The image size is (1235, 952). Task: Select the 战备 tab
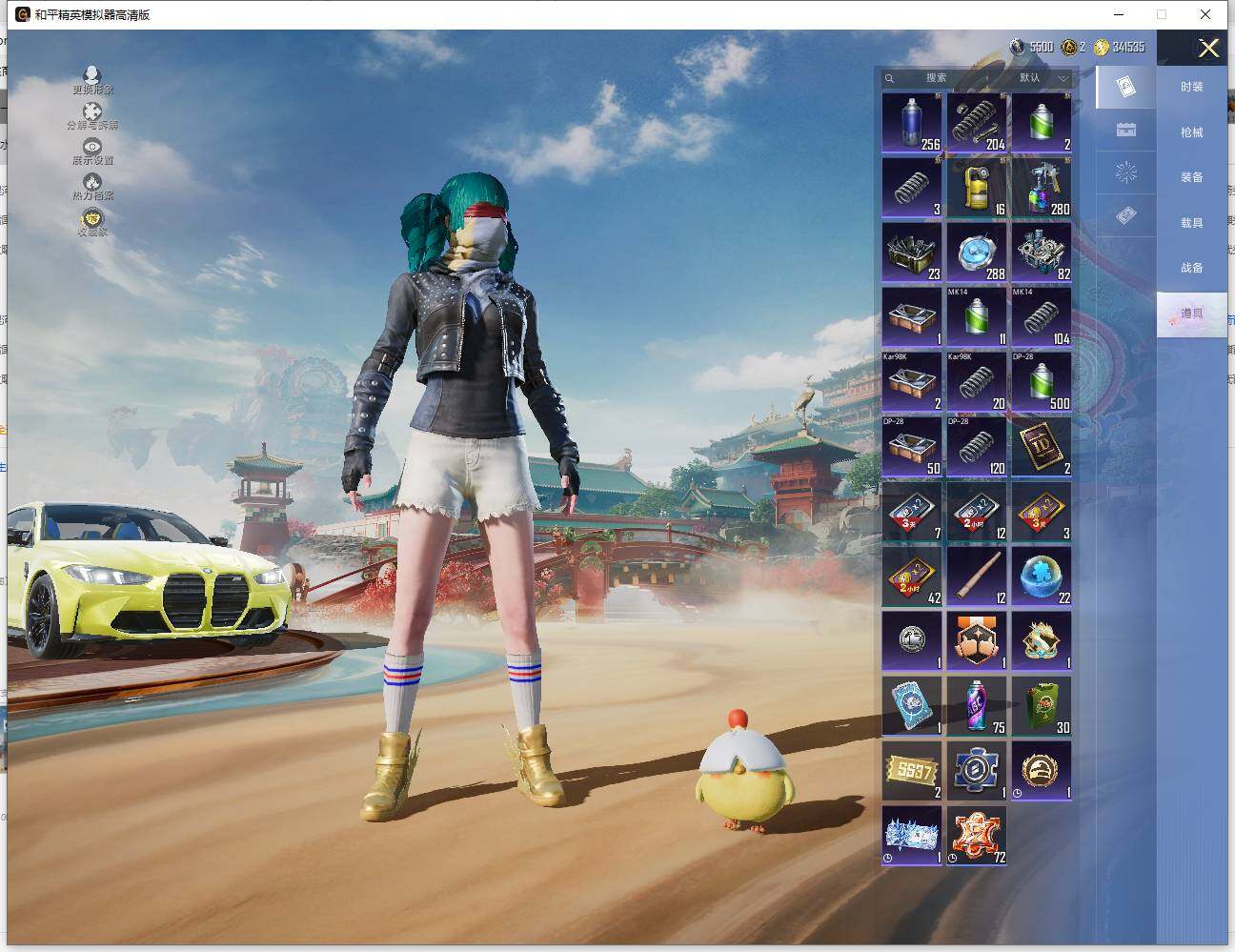(x=1191, y=268)
